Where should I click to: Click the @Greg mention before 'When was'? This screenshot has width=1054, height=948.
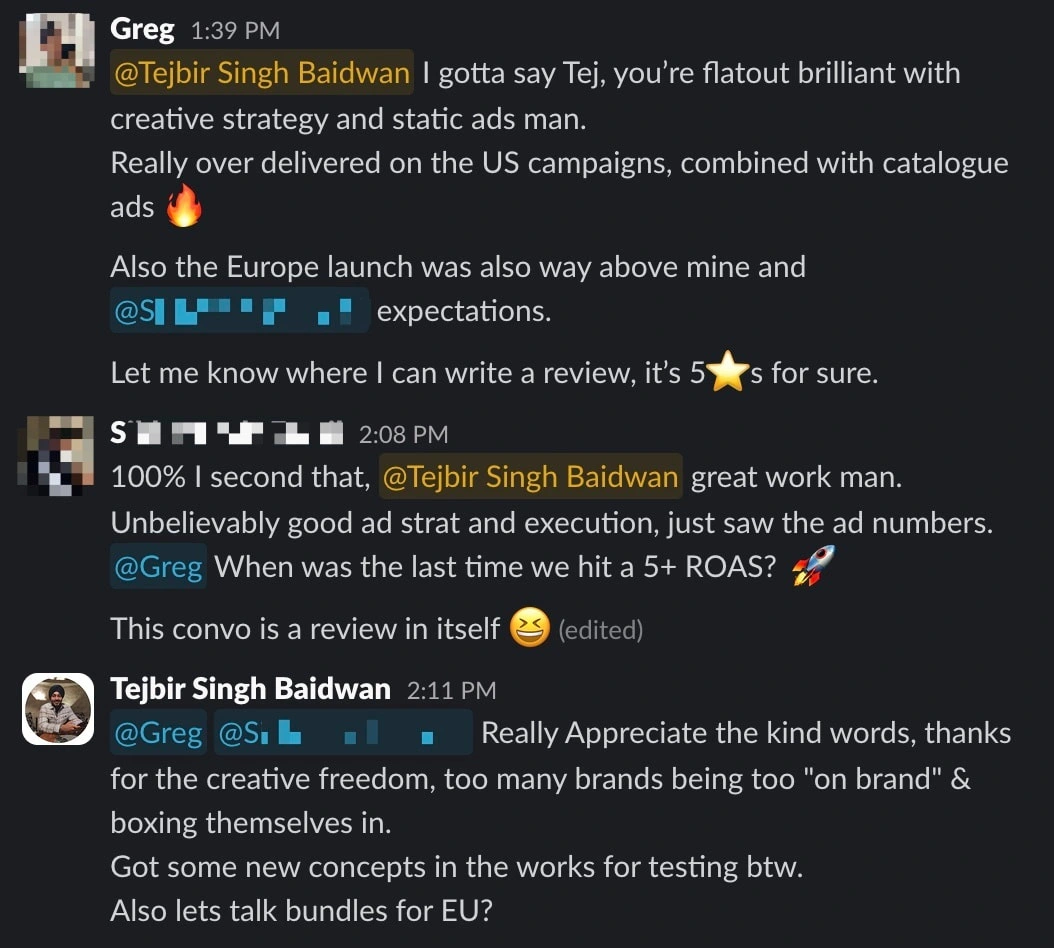point(158,567)
